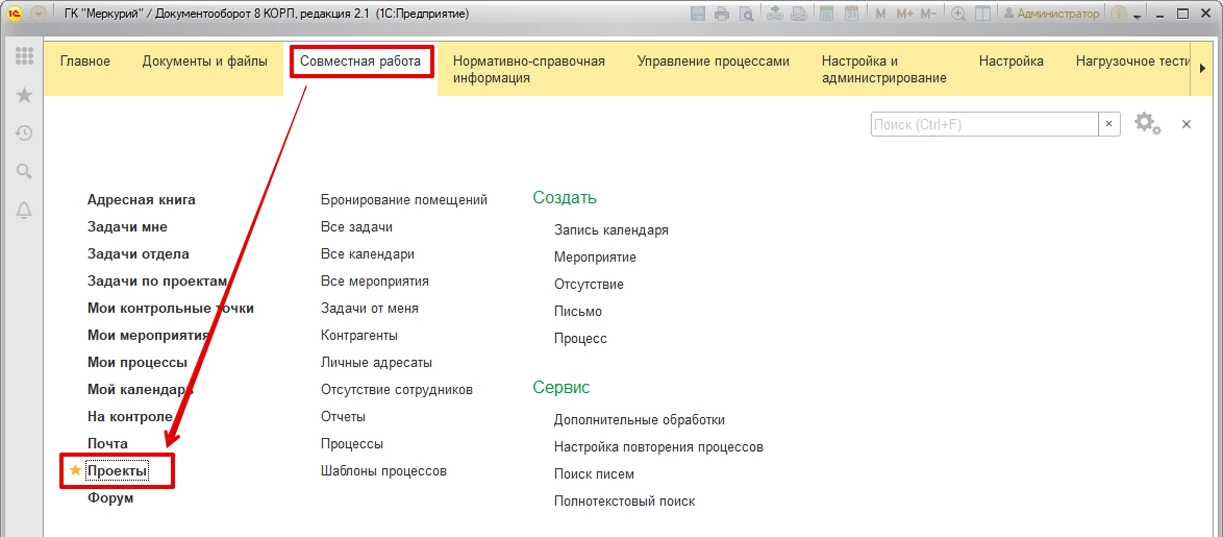1223x537 pixels.
Task: Switch to the Главное section
Action: 85,61
